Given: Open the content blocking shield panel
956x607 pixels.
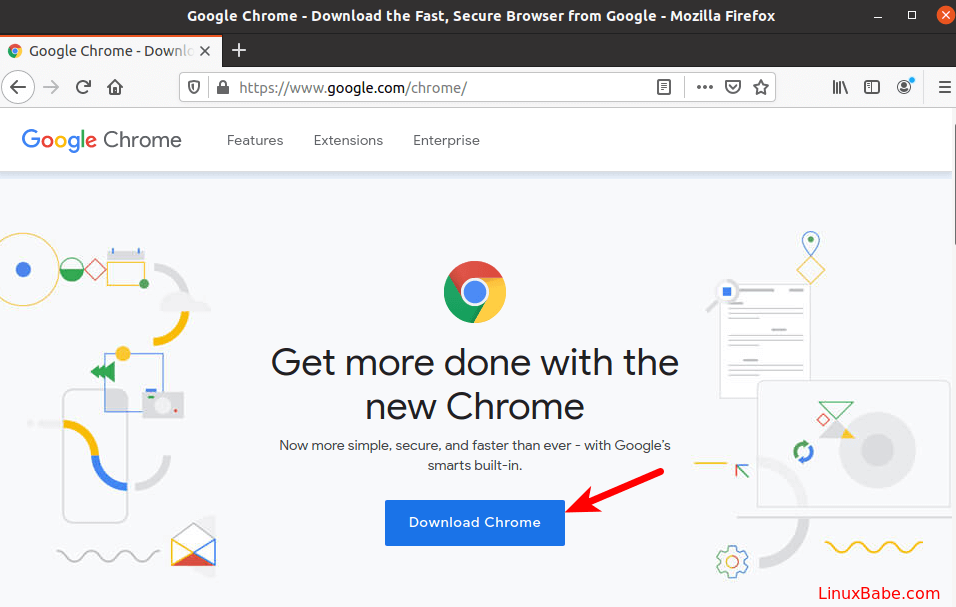Looking at the screenshot, I should pos(193,87).
